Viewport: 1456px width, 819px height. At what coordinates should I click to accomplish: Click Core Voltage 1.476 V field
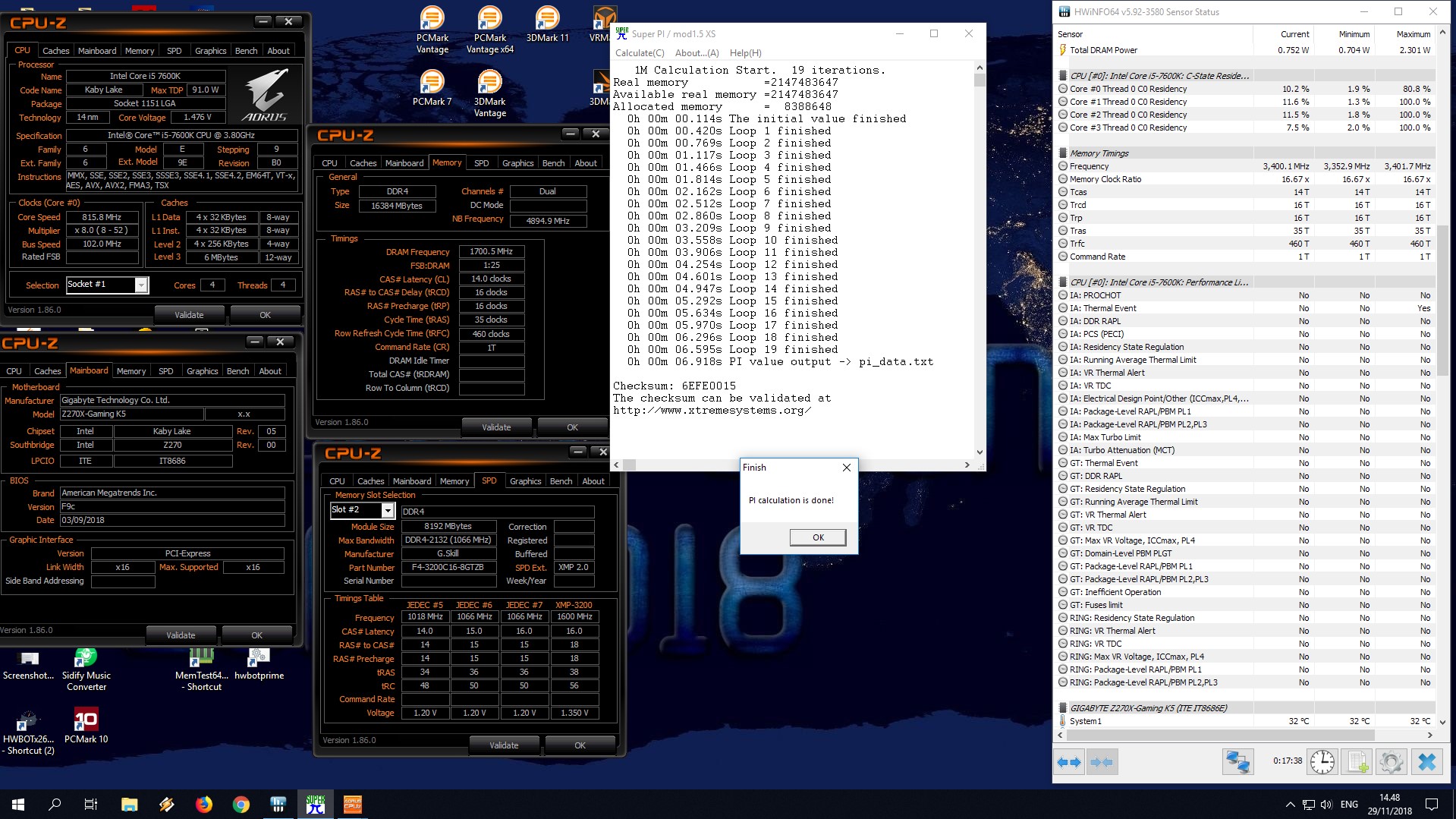[197, 118]
